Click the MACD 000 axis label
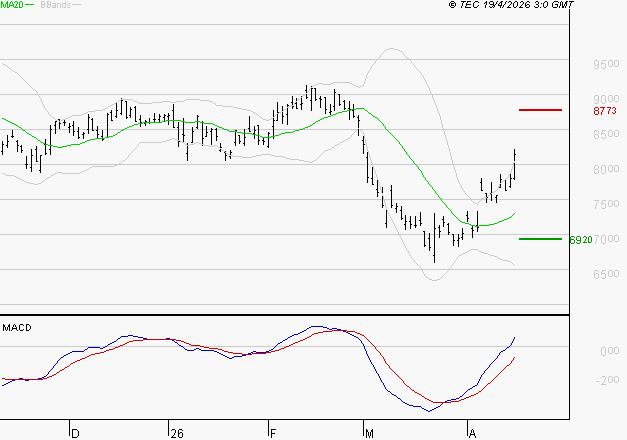This screenshot has height=440, width=627. (x=610, y=351)
